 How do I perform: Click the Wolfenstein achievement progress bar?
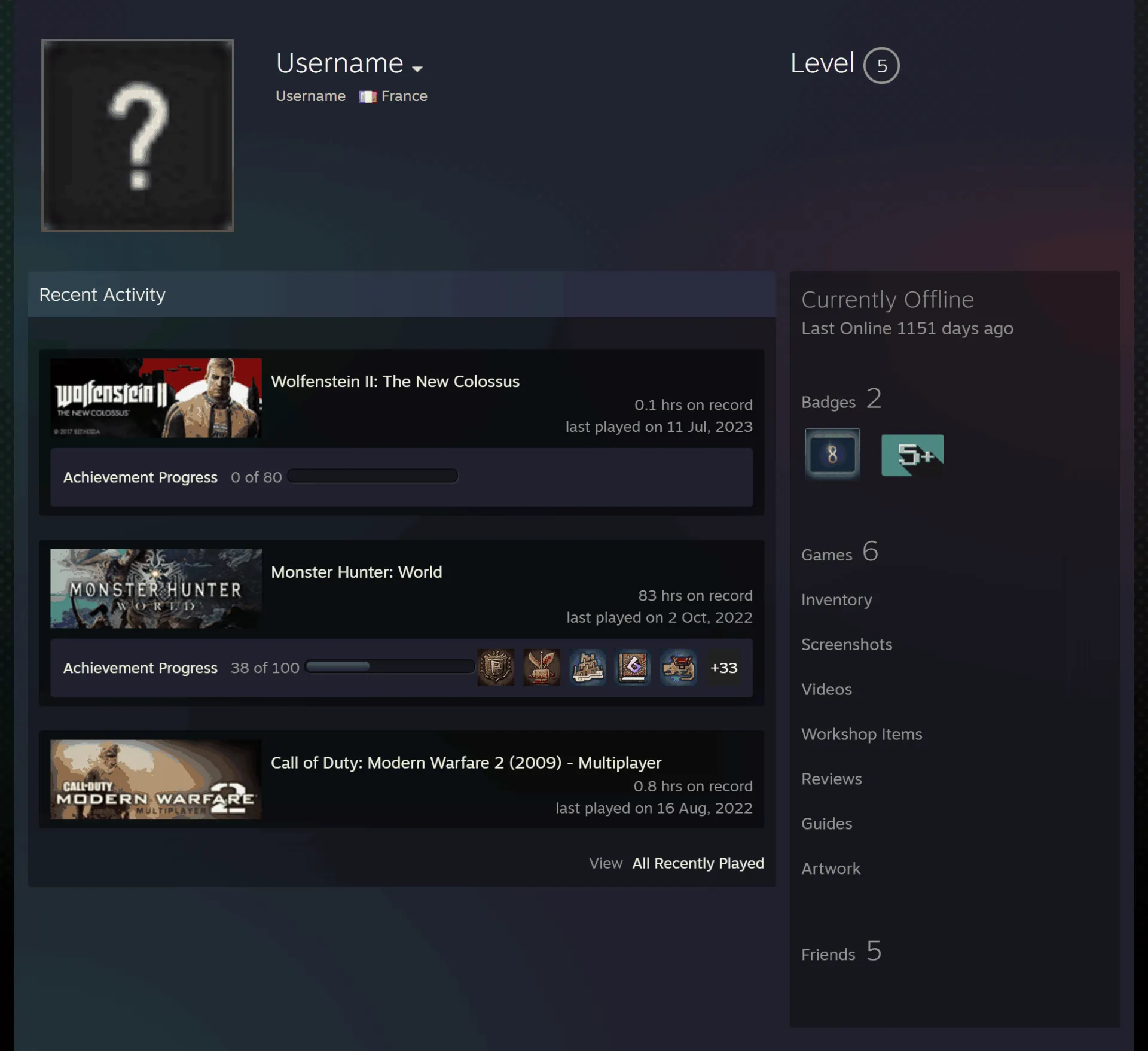[373, 476]
